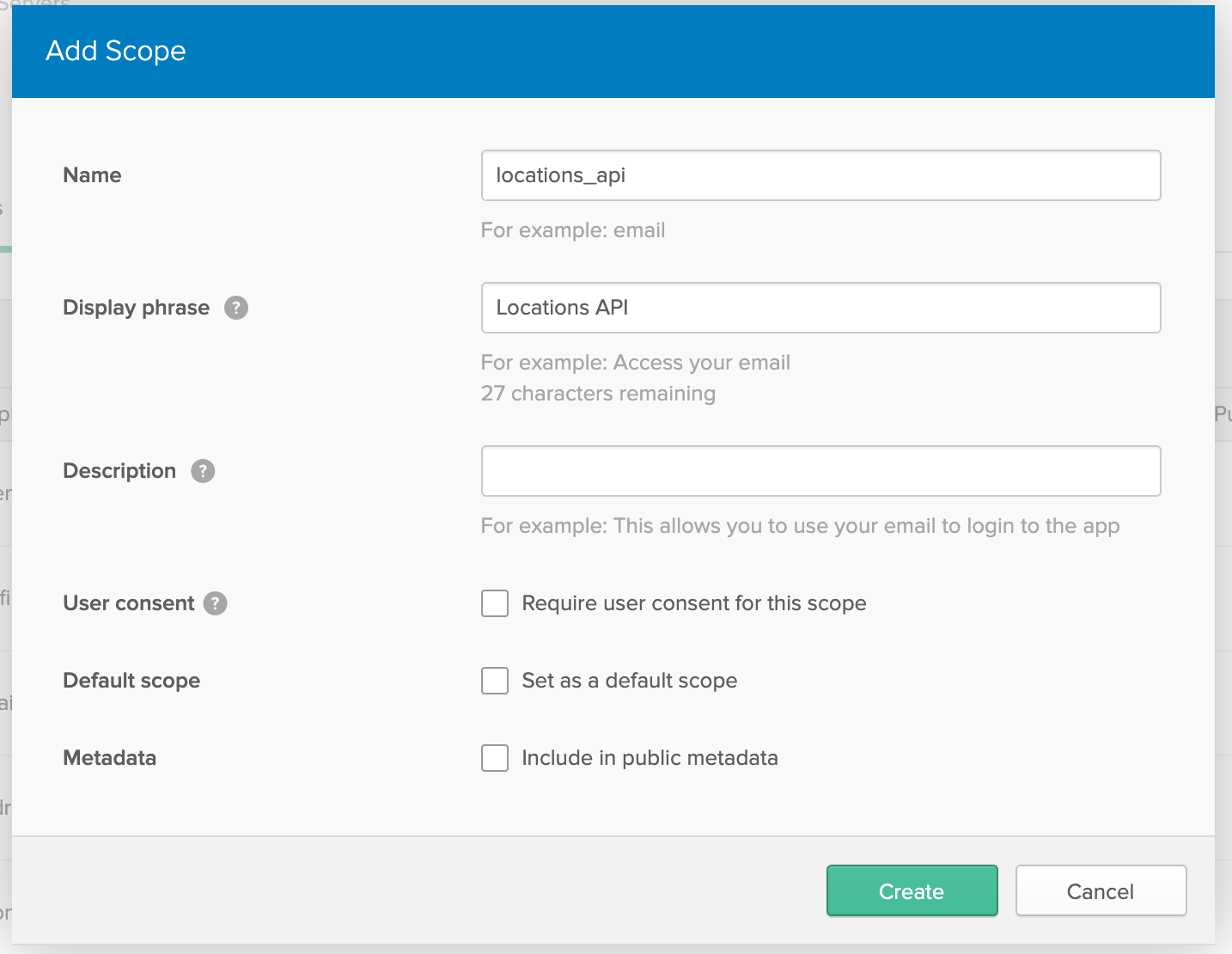Click the Cancel button
The height and width of the screenshot is (954, 1232).
[1101, 891]
